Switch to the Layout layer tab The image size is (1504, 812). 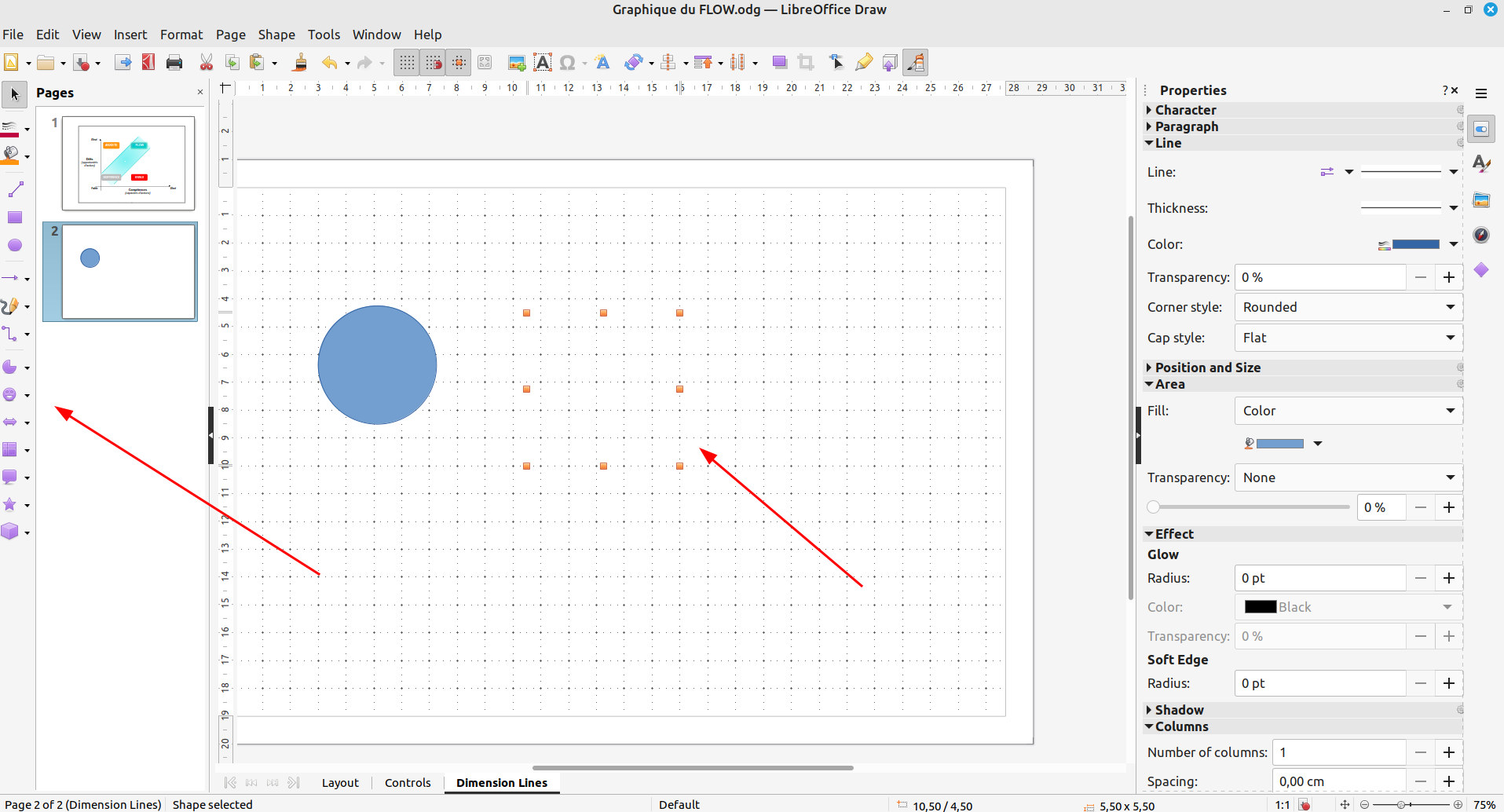[340, 783]
